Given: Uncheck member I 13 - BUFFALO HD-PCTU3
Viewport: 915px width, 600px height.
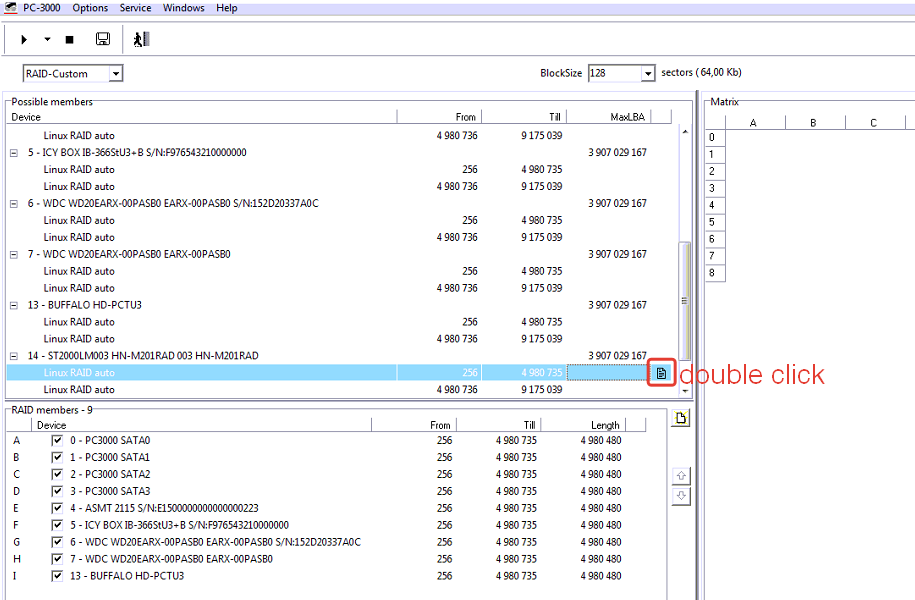Looking at the screenshot, I should pyautogui.click(x=57, y=576).
